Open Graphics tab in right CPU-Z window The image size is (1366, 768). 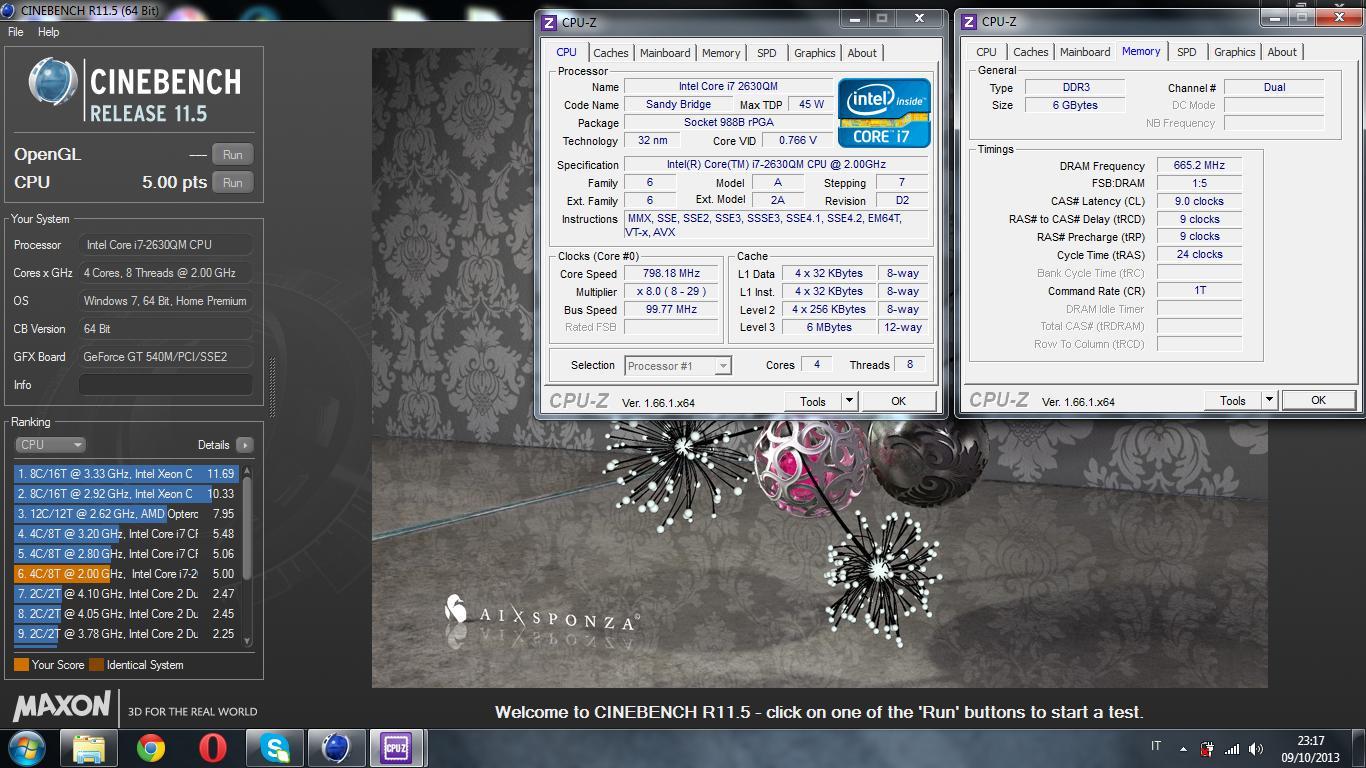(x=1235, y=52)
